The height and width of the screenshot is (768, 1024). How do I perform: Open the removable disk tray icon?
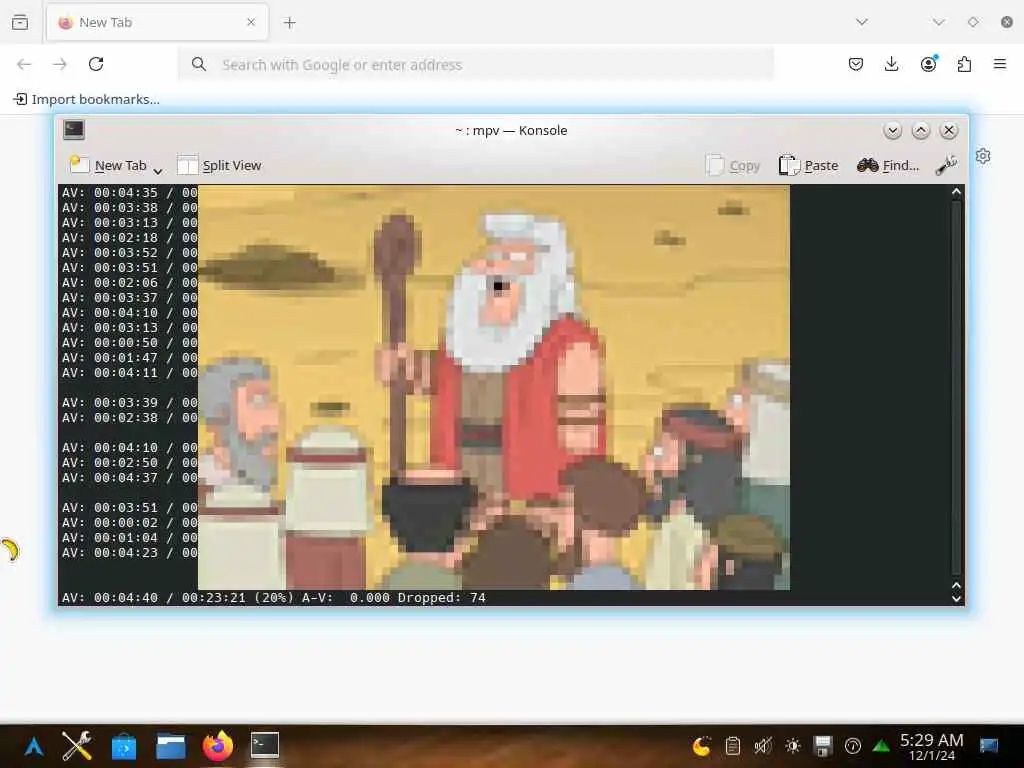click(x=823, y=746)
